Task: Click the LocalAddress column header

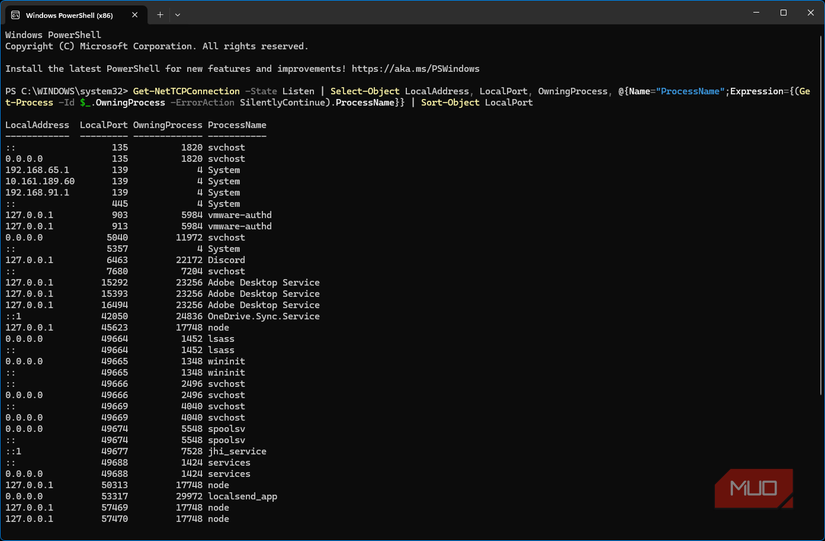Action: point(37,125)
